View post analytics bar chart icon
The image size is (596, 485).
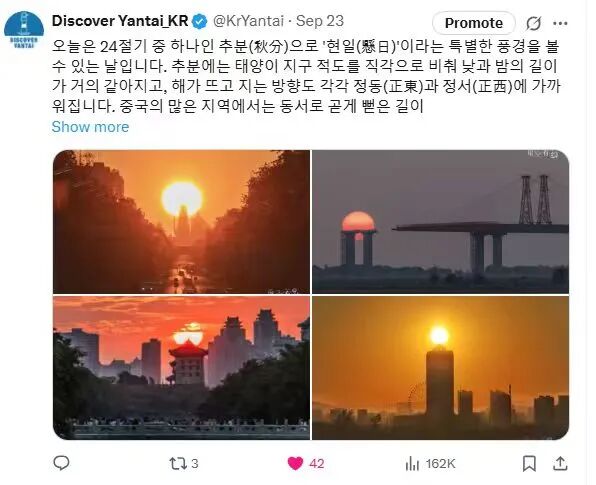click(412, 464)
